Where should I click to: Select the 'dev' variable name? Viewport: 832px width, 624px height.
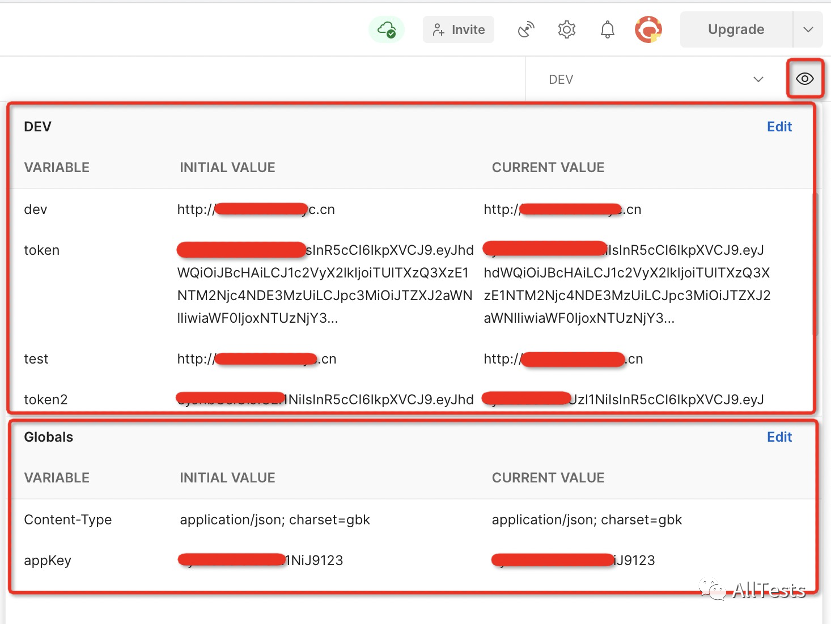[x=36, y=209]
